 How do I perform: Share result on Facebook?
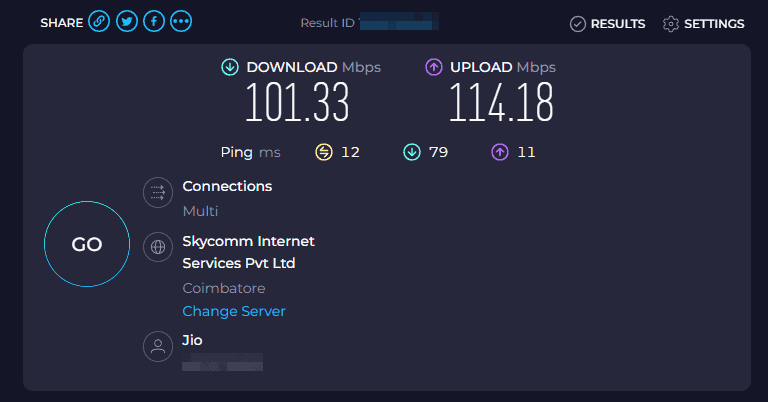pos(153,22)
